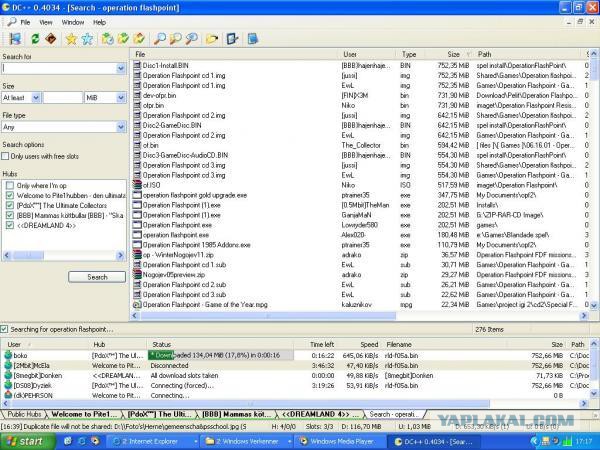Switch to [BBB] Mammas köt... tab

pyautogui.click(x=238, y=414)
